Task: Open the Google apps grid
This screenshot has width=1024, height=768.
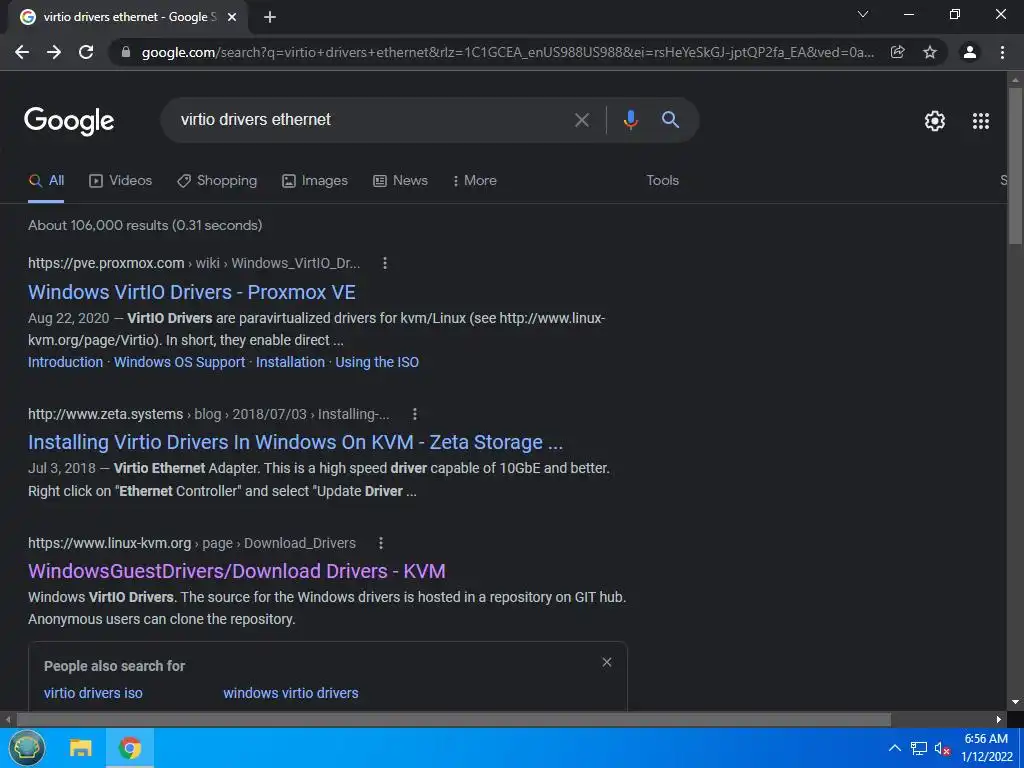Action: point(981,121)
